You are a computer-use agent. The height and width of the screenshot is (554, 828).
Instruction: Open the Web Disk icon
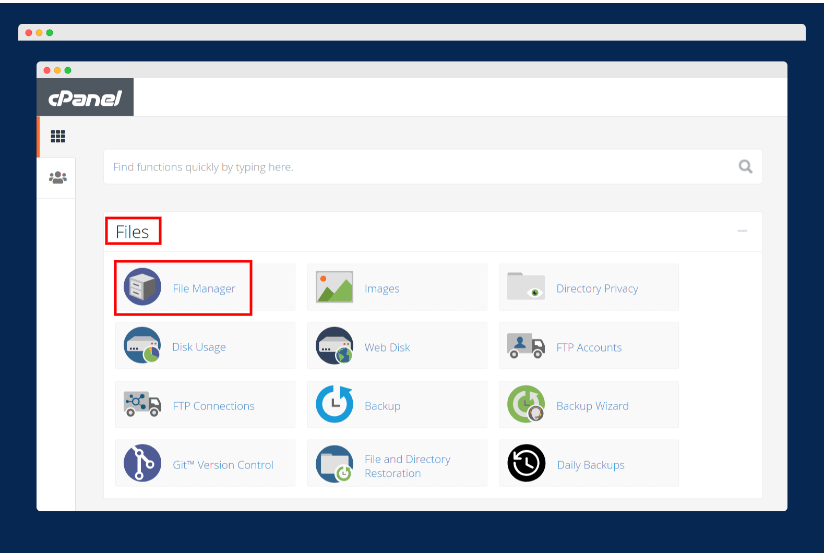click(334, 347)
